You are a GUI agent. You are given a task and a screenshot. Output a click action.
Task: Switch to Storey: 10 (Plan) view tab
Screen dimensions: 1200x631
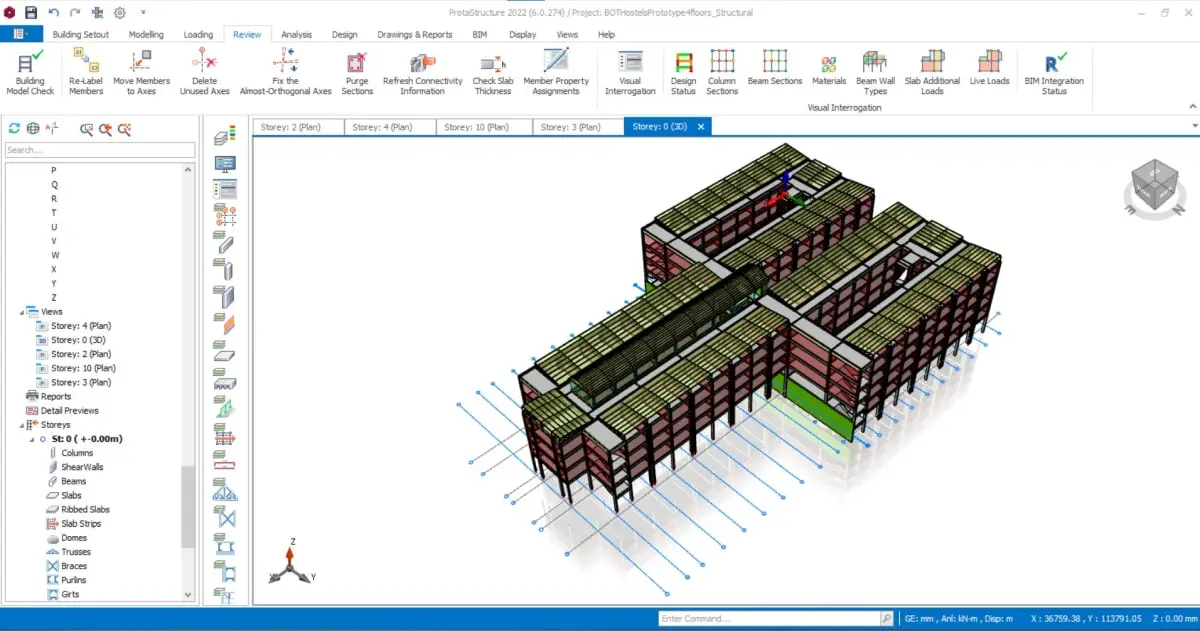(x=485, y=127)
